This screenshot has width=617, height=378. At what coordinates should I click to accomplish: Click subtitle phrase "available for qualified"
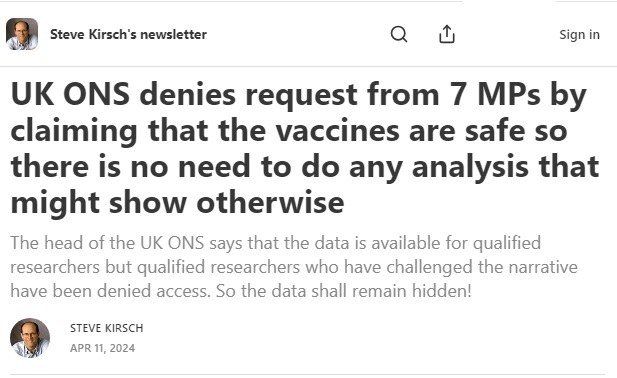[456, 243]
